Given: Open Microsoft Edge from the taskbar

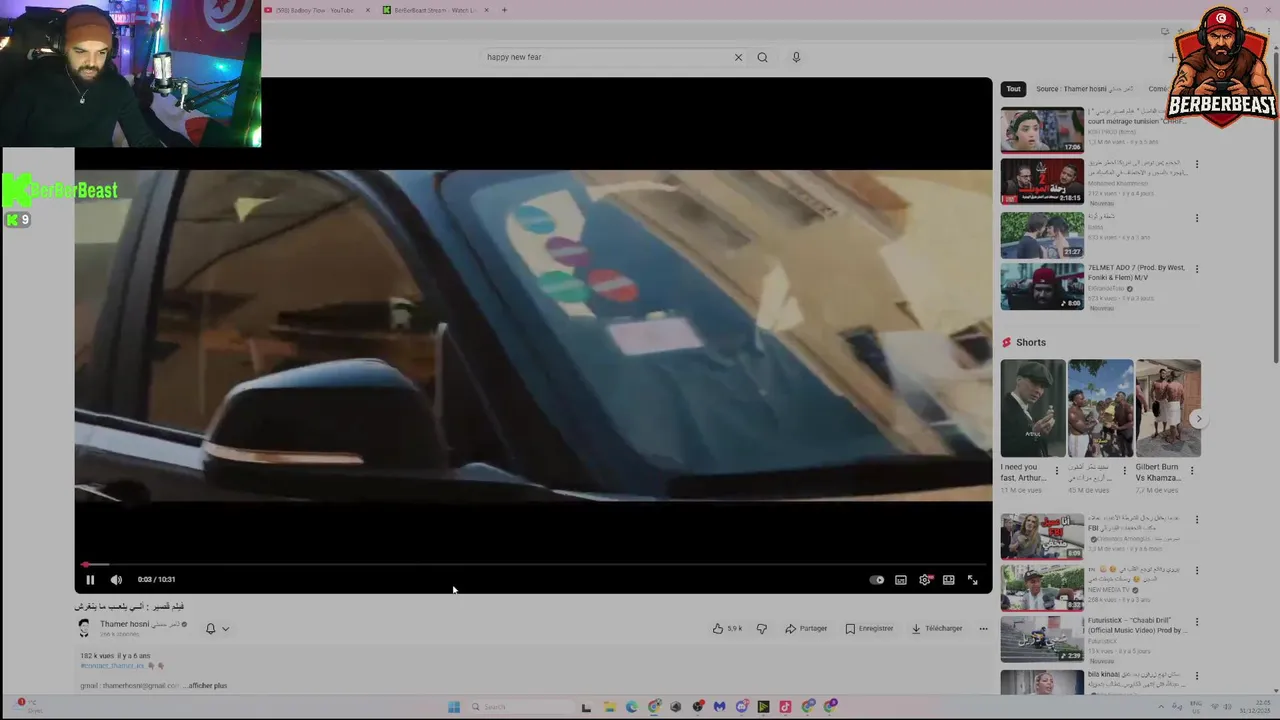Looking at the screenshot, I should click(x=632, y=707).
